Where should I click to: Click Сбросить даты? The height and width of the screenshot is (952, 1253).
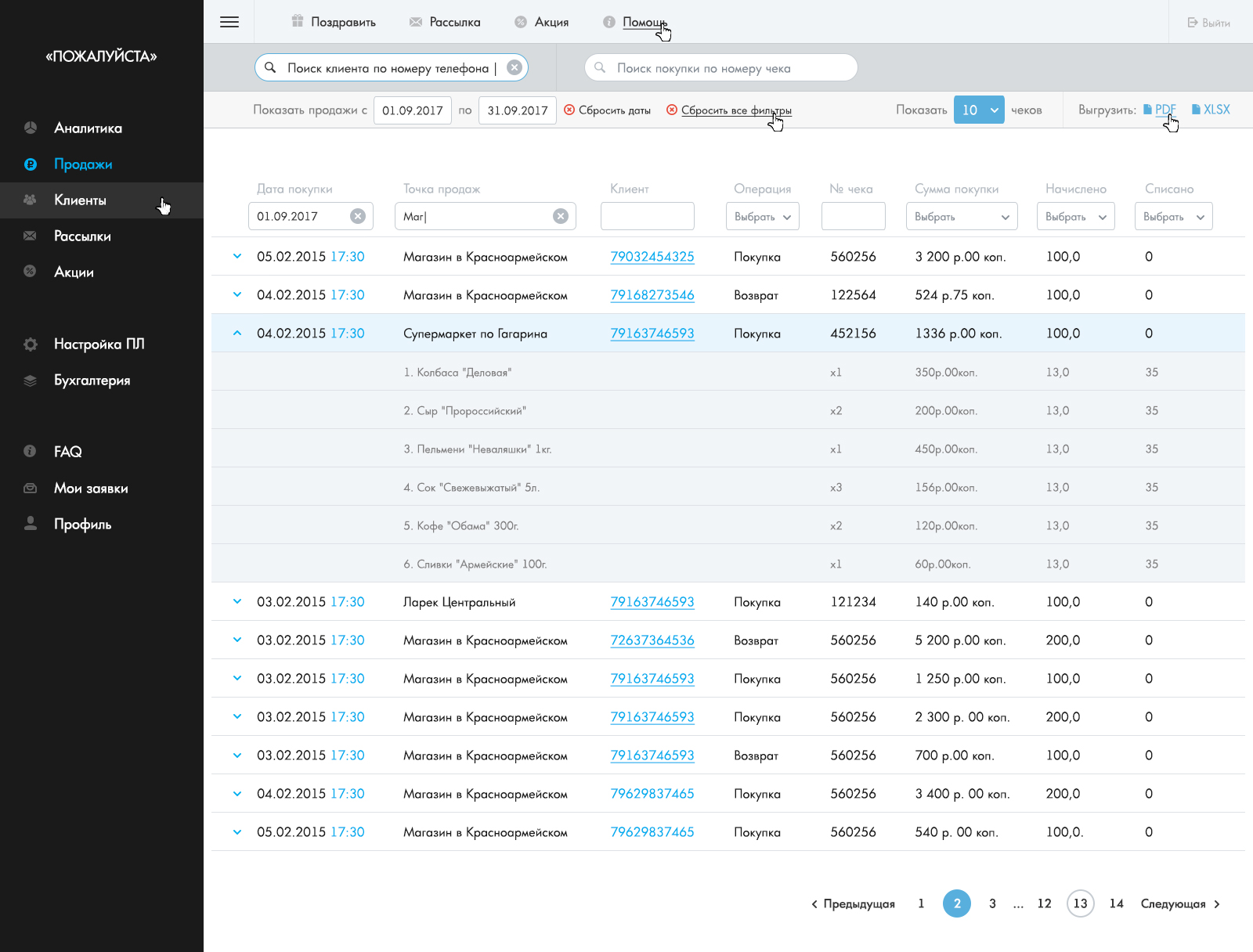(x=608, y=110)
